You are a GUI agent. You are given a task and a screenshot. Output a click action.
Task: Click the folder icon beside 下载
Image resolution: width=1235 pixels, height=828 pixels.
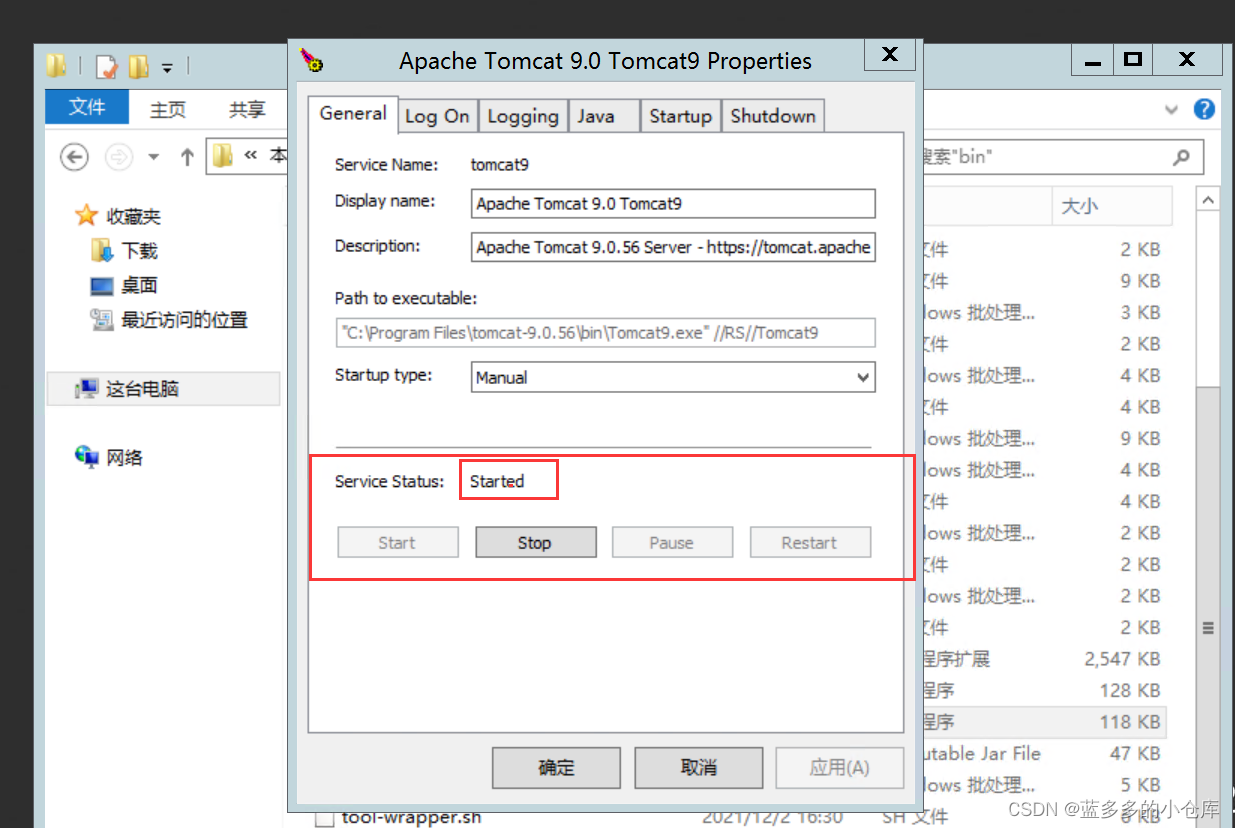101,249
